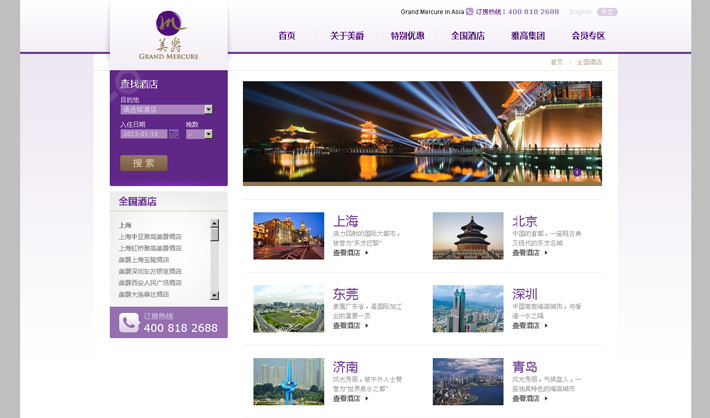The height and width of the screenshot is (418, 710).
Task: Click the arrow next to 查看酒店 under 深圳
Action: (546, 326)
